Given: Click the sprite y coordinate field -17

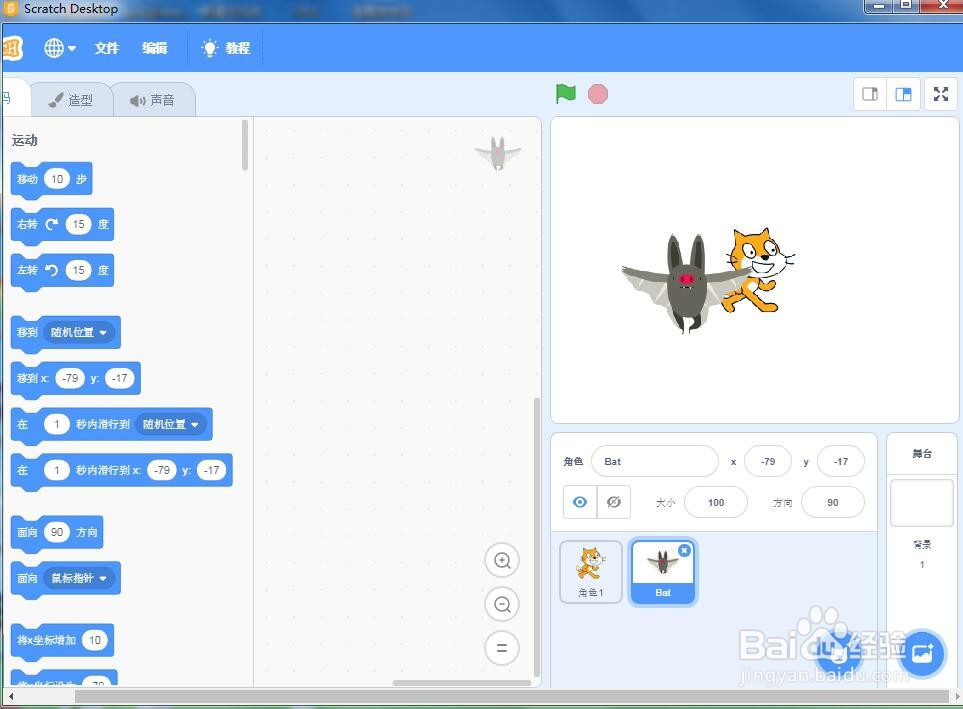Looking at the screenshot, I should click(x=841, y=461).
